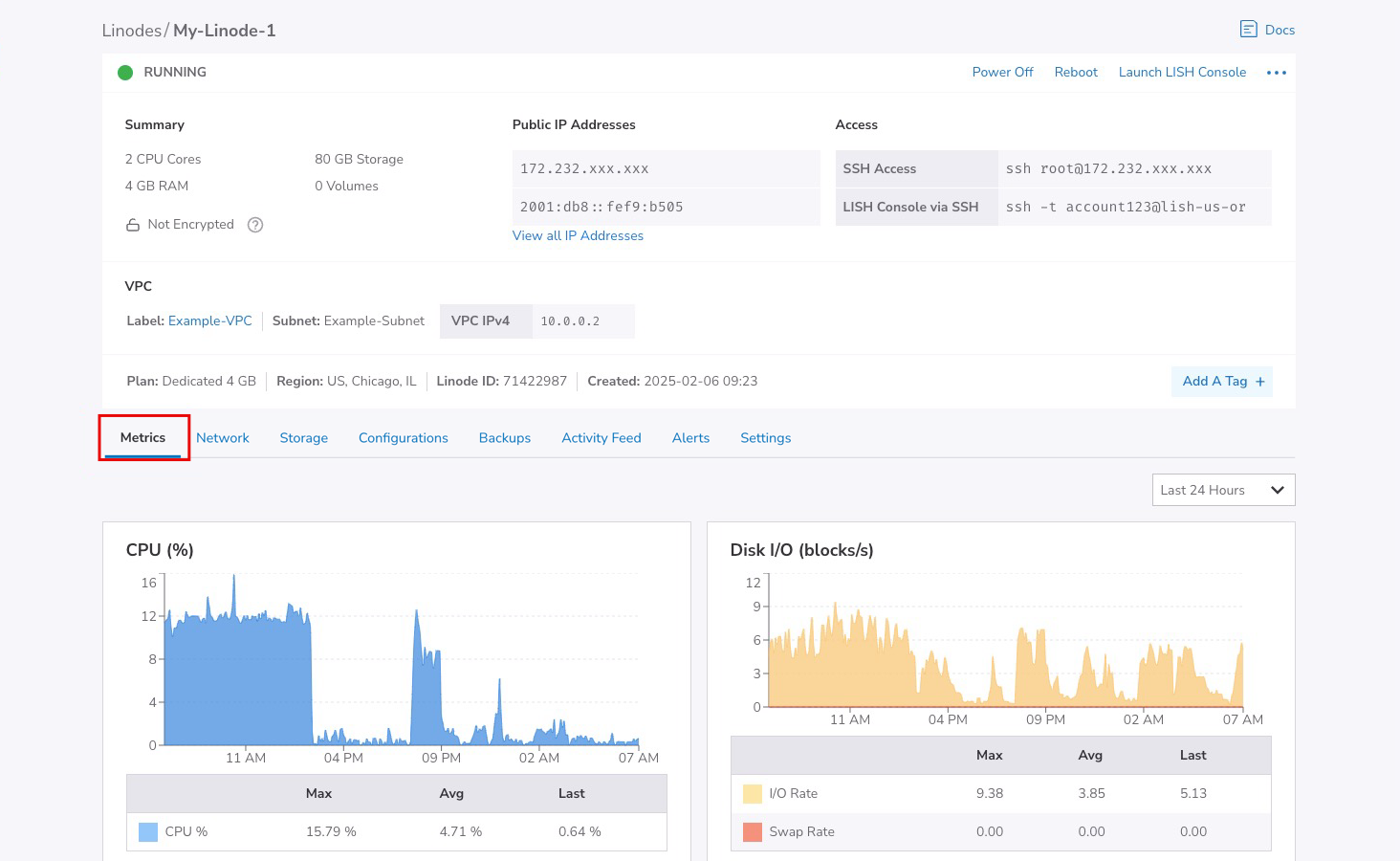This screenshot has width=1400, height=861.
Task: Reboot the Linode
Action: 1076,73
